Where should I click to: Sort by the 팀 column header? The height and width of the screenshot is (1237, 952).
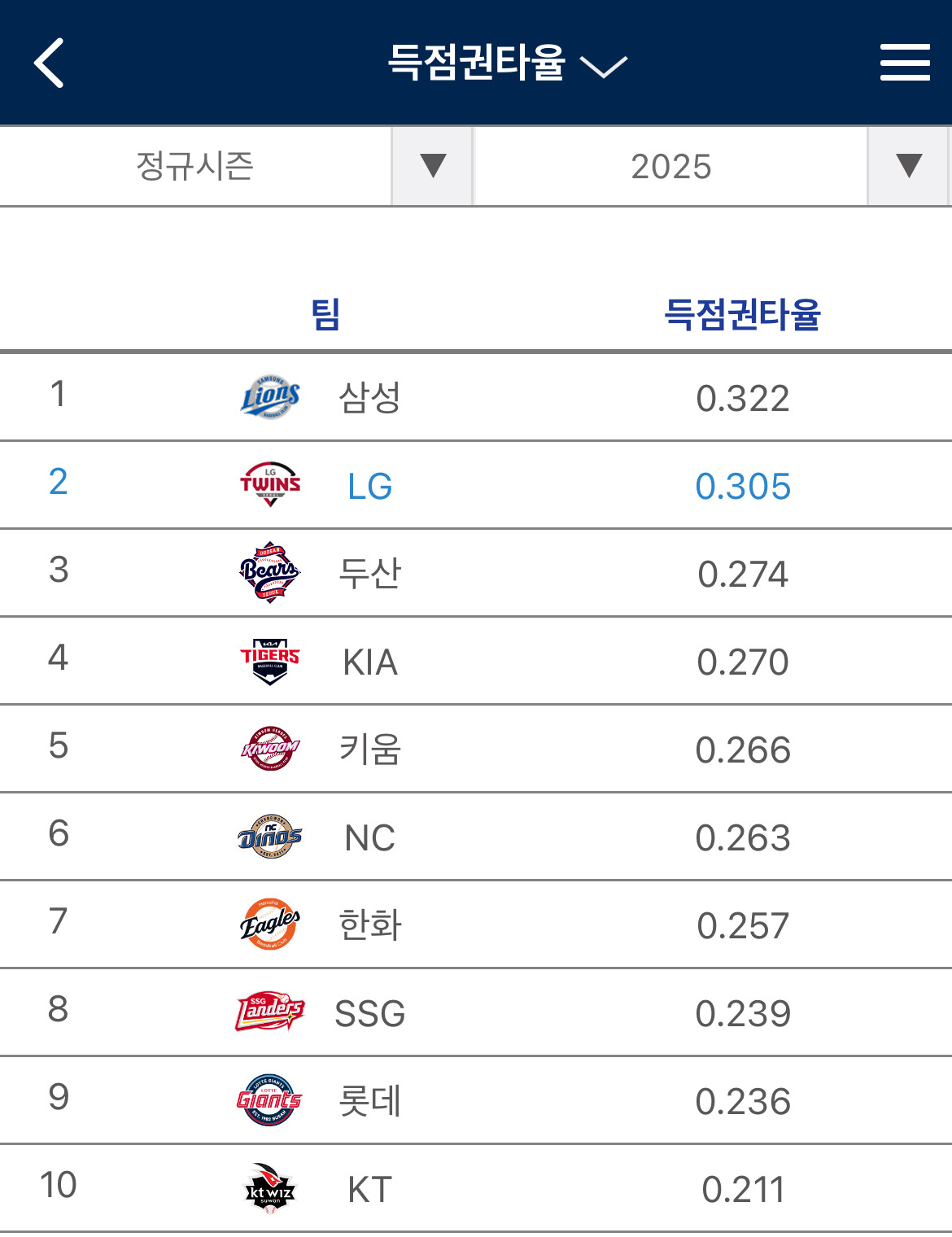(x=325, y=314)
